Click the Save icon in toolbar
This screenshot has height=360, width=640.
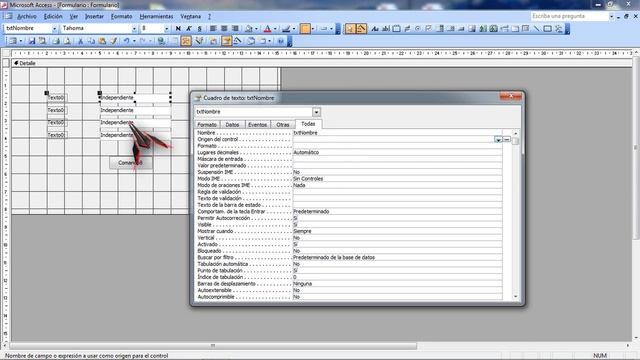(x=32, y=41)
